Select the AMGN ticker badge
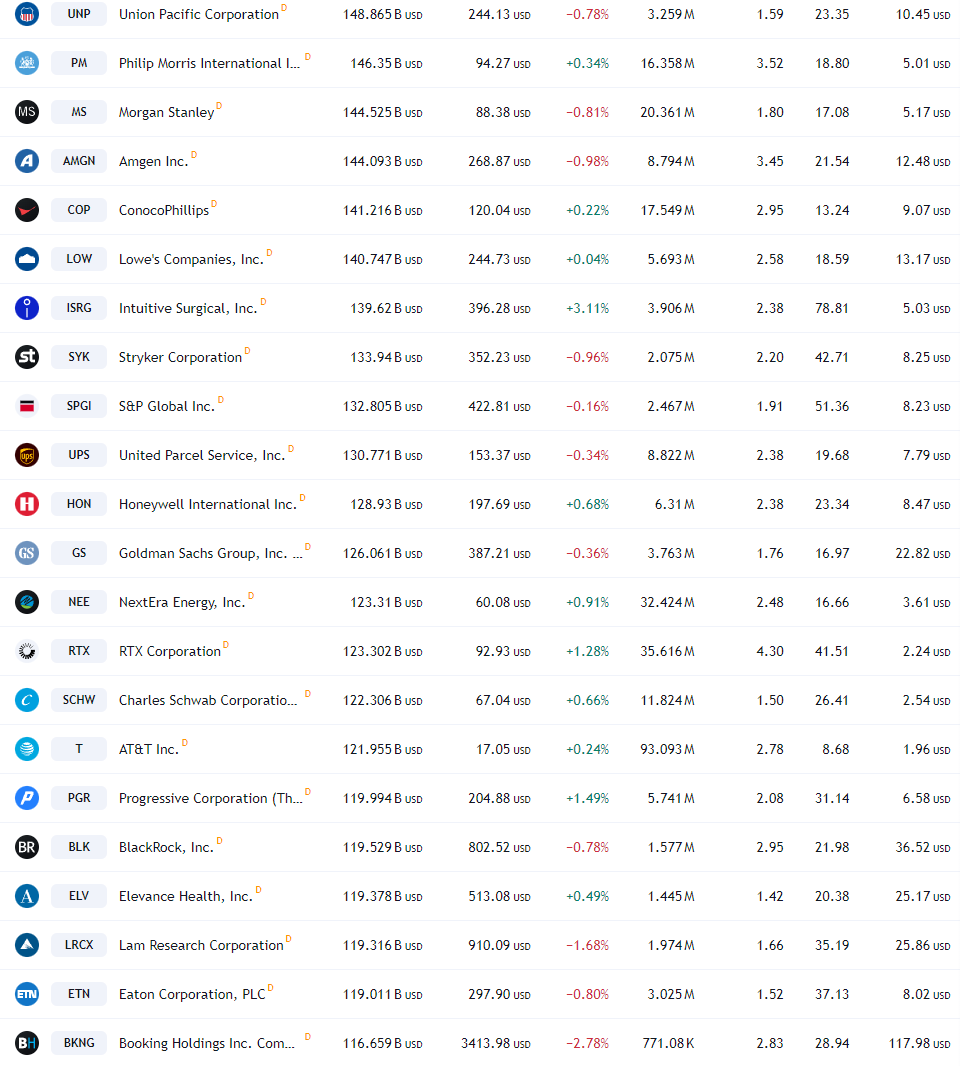 79,160
